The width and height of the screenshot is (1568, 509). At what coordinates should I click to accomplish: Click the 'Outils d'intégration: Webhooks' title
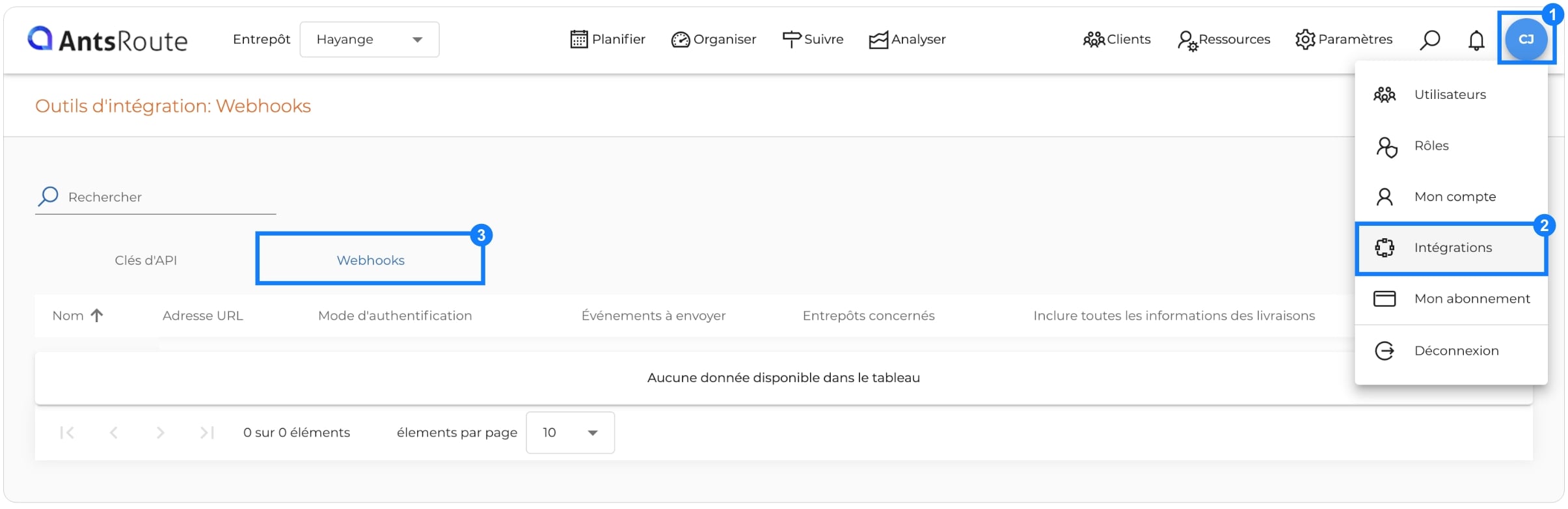tap(173, 106)
